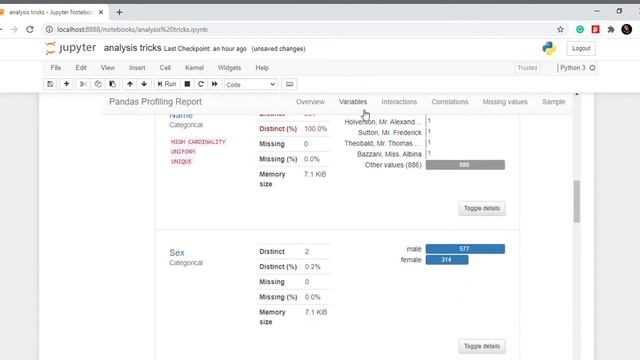Click the Trusted notebook indicator
Screen dimensions: 640x360
(527, 68)
